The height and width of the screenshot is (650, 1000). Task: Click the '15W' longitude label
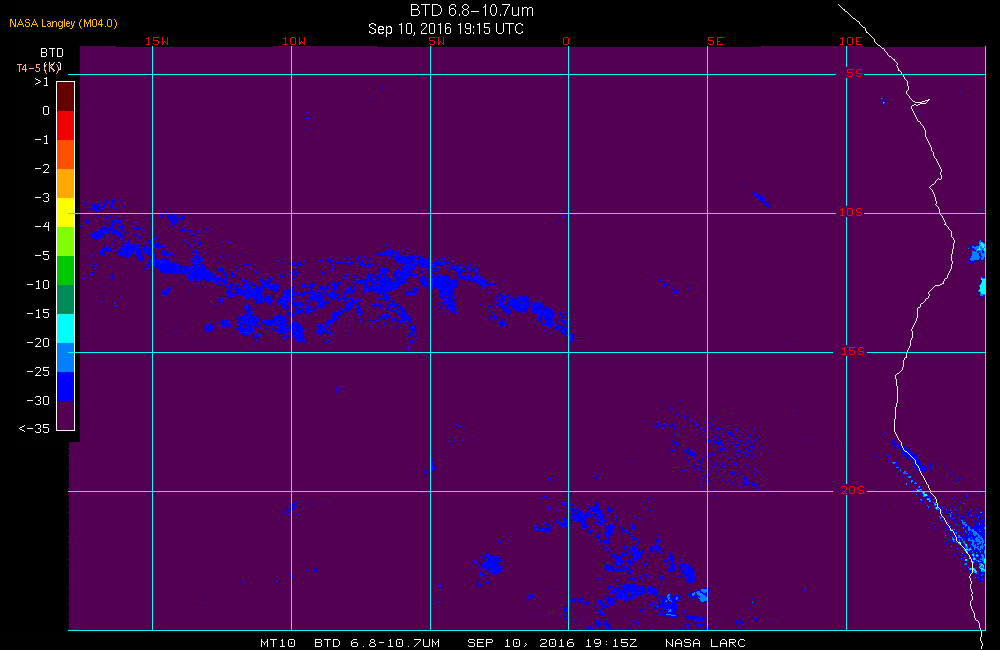click(157, 41)
